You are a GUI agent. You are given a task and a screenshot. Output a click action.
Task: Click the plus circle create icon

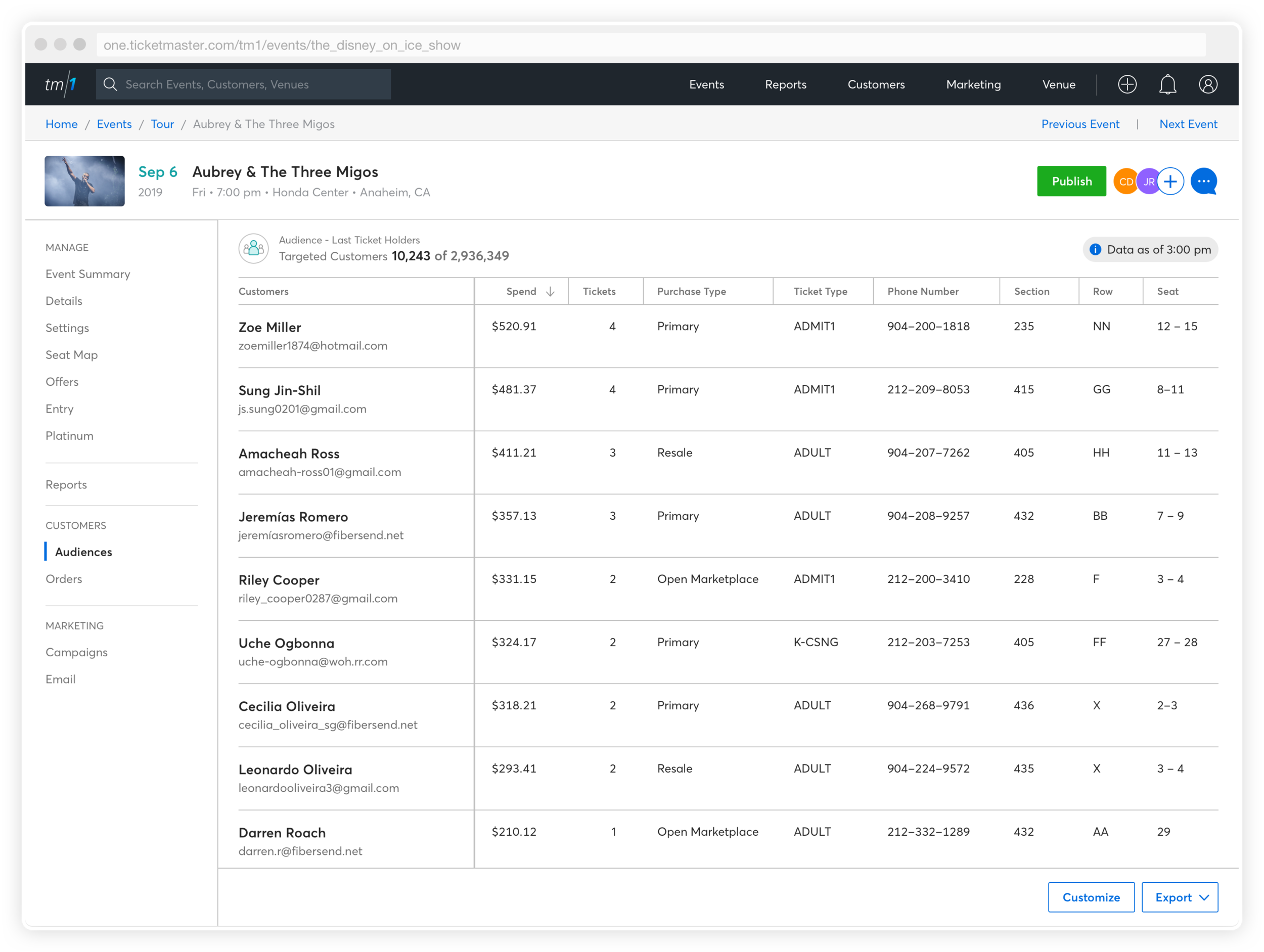(x=1127, y=84)
